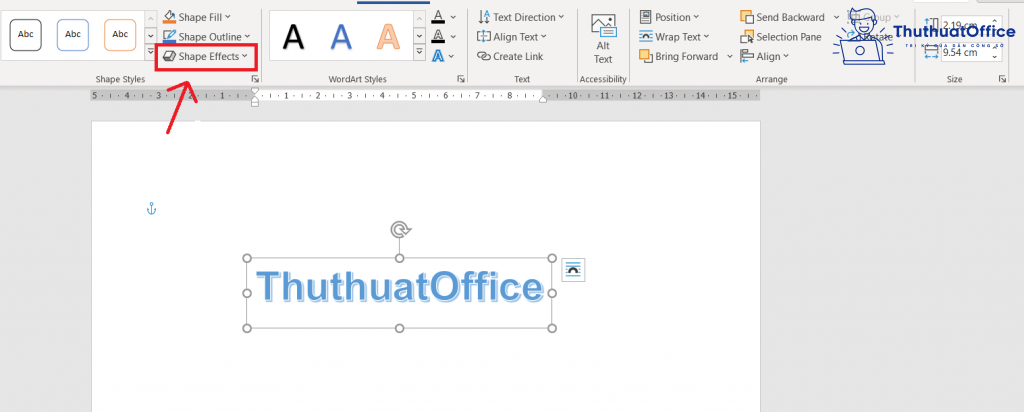Open the Align Text dropdown
Viewport: 1024px width, 412px height.
[512, 37]
